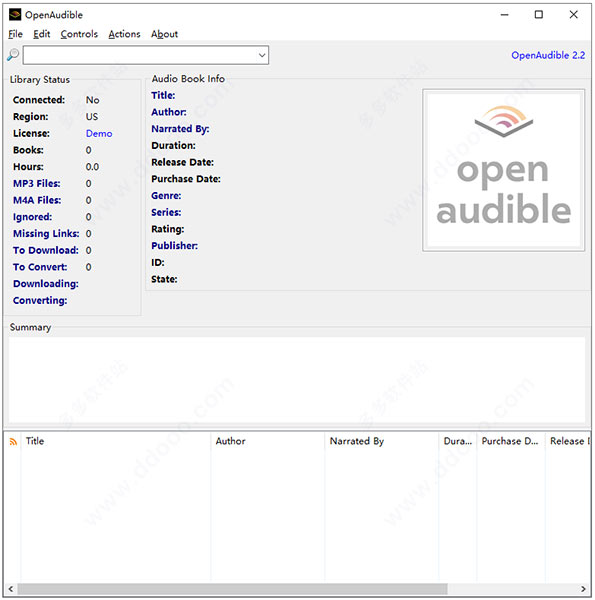The height and width of the screenshot is (600, 595).
Task: Open the Edit menu
Action: click(41, 34)
